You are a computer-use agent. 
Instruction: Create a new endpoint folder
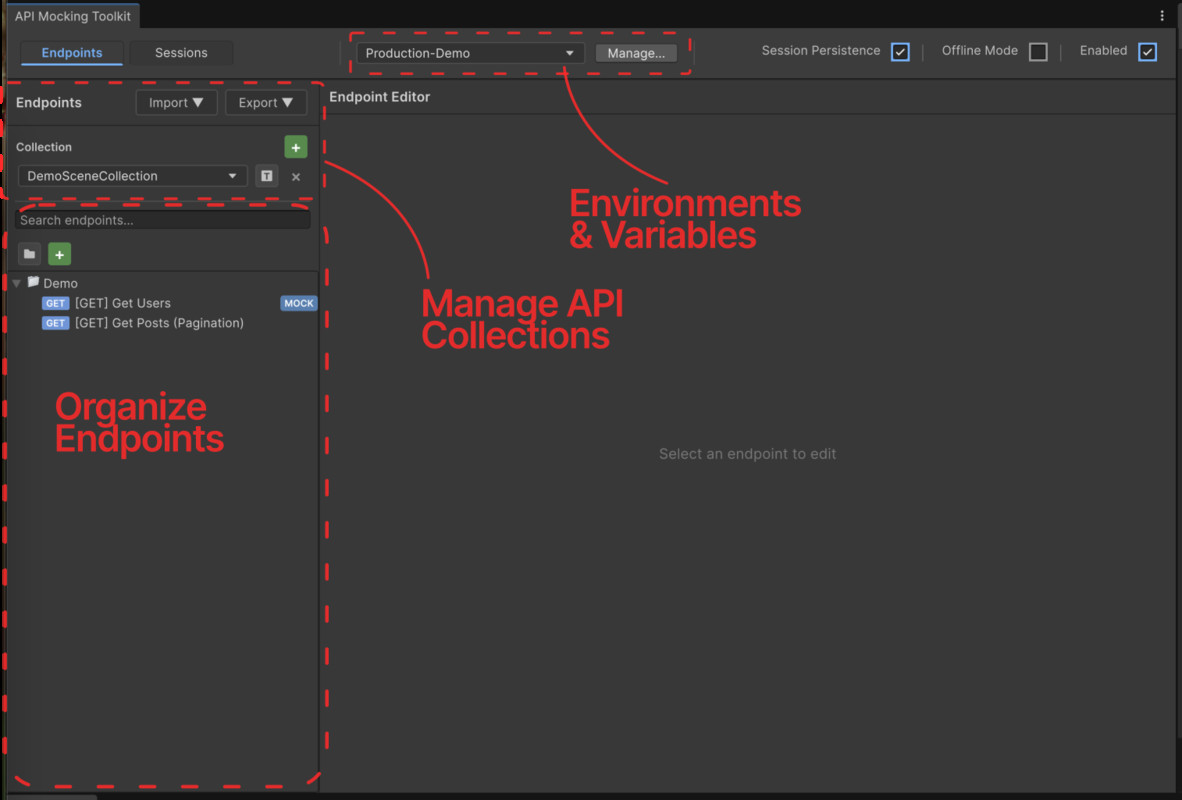(x=29, y=254)
